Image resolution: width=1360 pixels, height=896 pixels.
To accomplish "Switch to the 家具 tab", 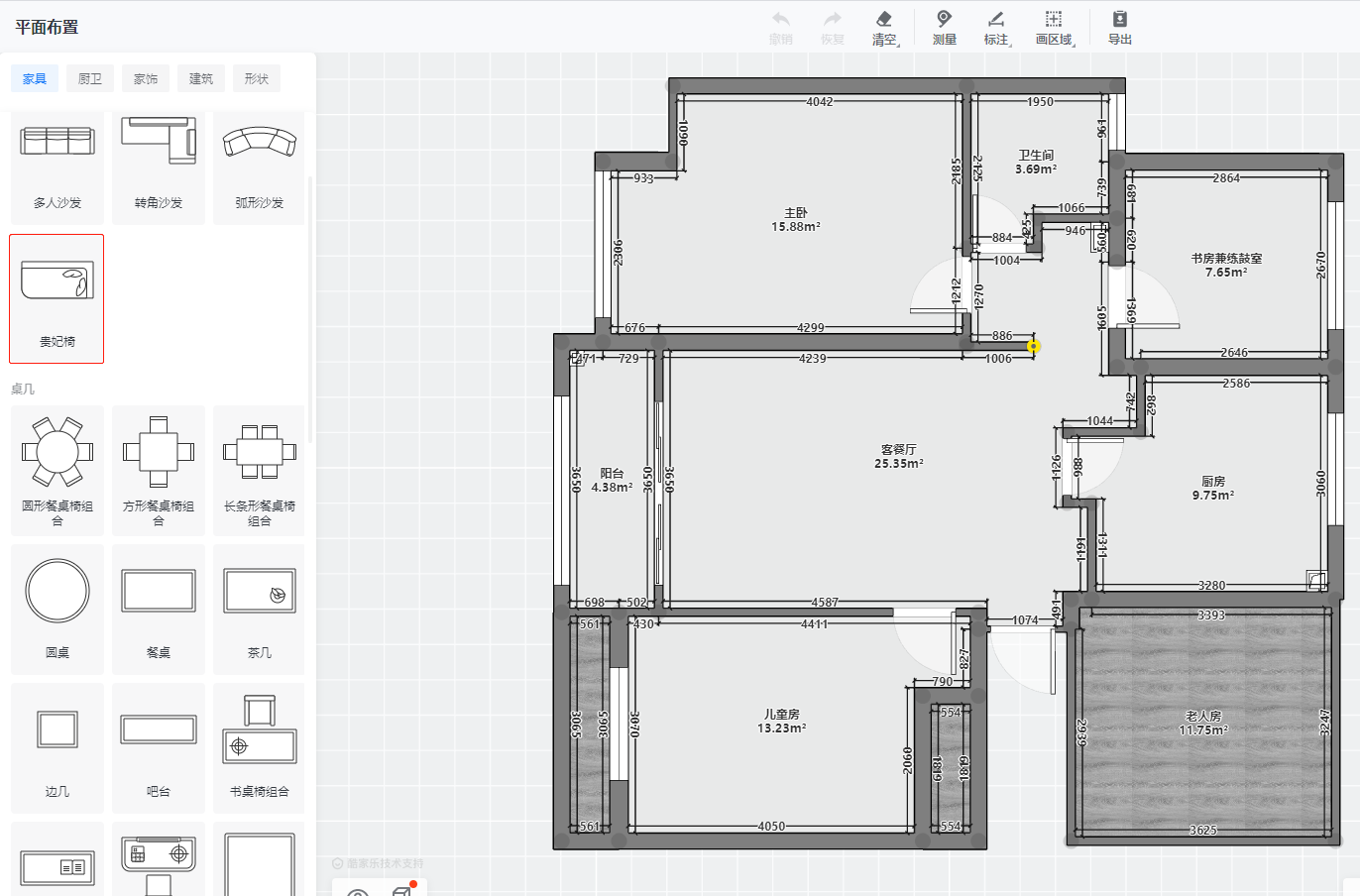I will [35, 79].
